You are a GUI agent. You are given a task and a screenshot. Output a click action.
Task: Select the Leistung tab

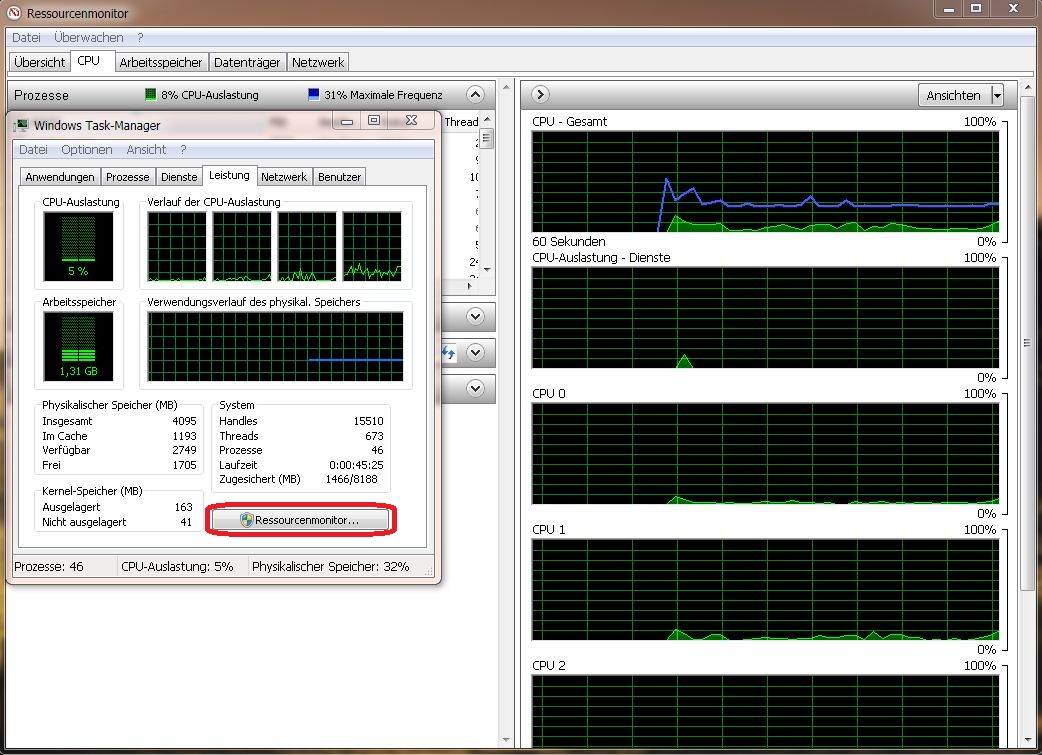tap(229, 175)
